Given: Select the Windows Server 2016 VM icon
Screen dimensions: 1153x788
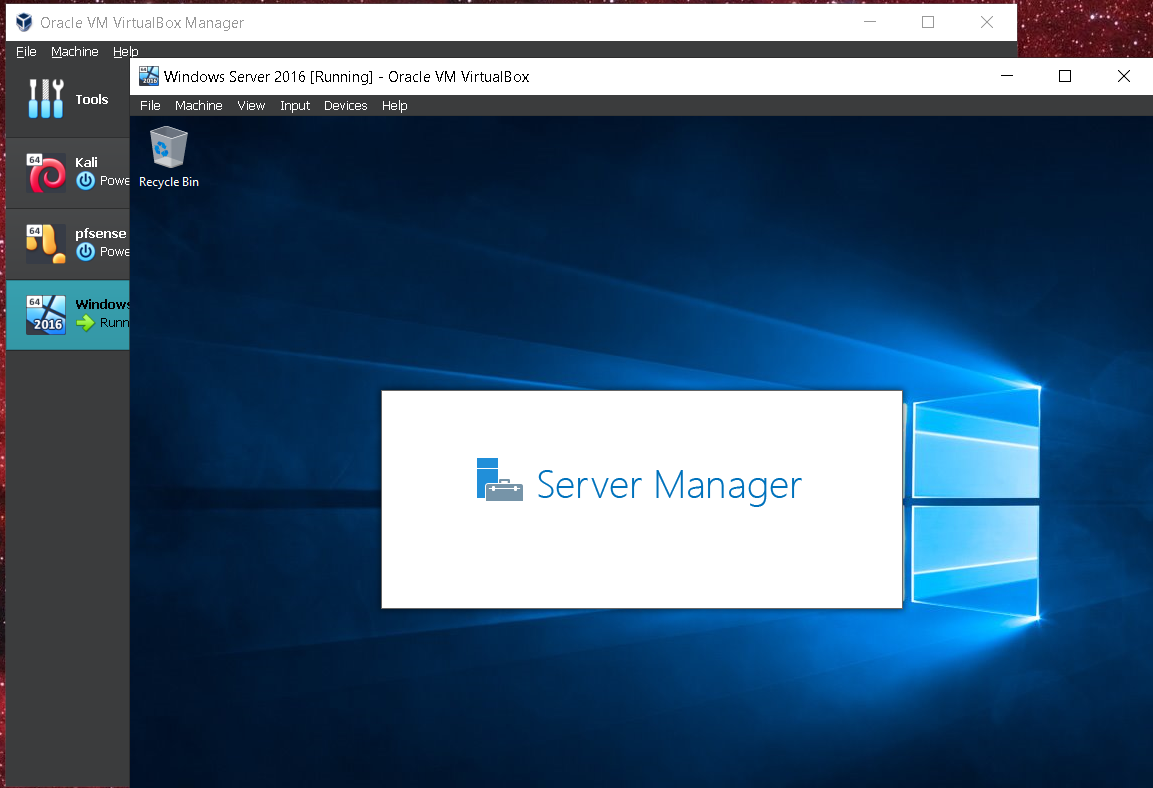Looking at the screenshot, I should [46, 315].
